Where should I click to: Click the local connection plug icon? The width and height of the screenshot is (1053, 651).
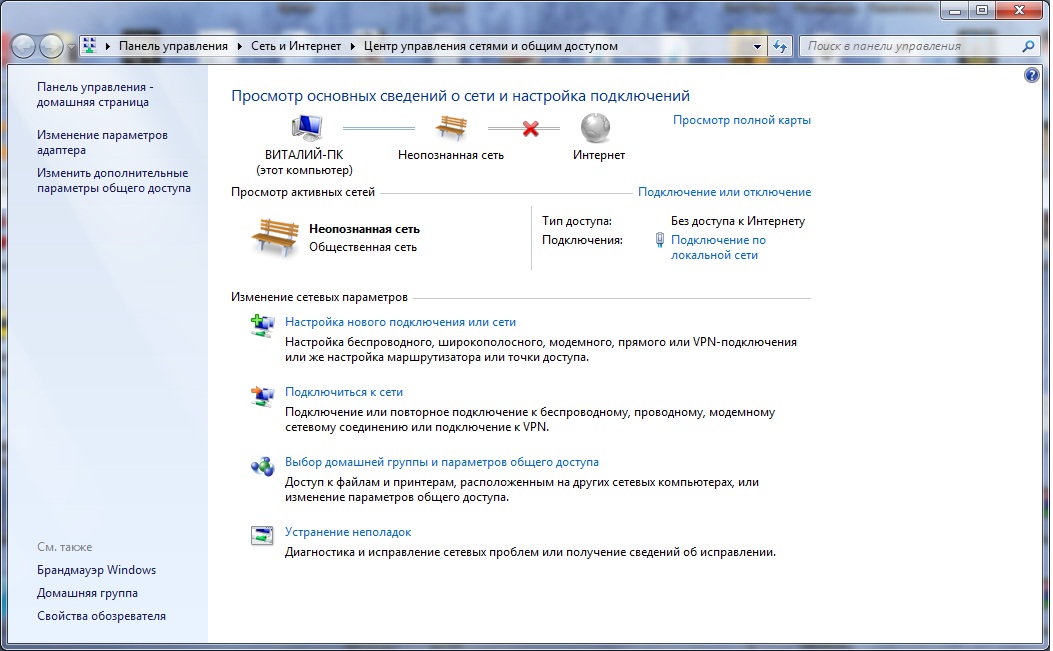[x=659, y=240]
